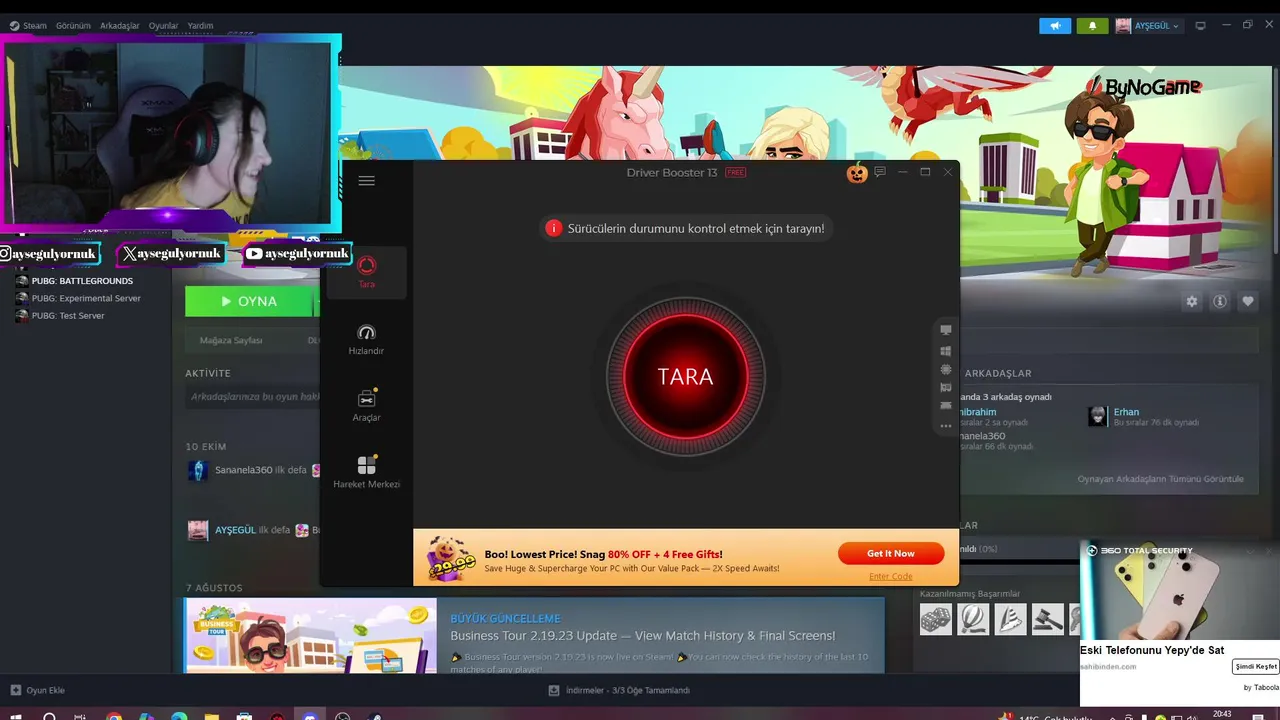1280x720 pixels.
Task: Click the hot air balloon achievement icon
Action: pyautogui.click(x=973, y=619)
